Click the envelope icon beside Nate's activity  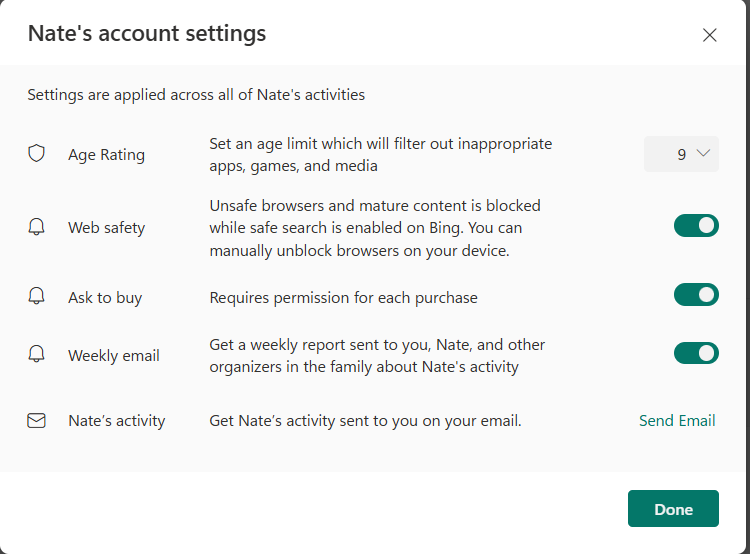[x=37, y=421]
